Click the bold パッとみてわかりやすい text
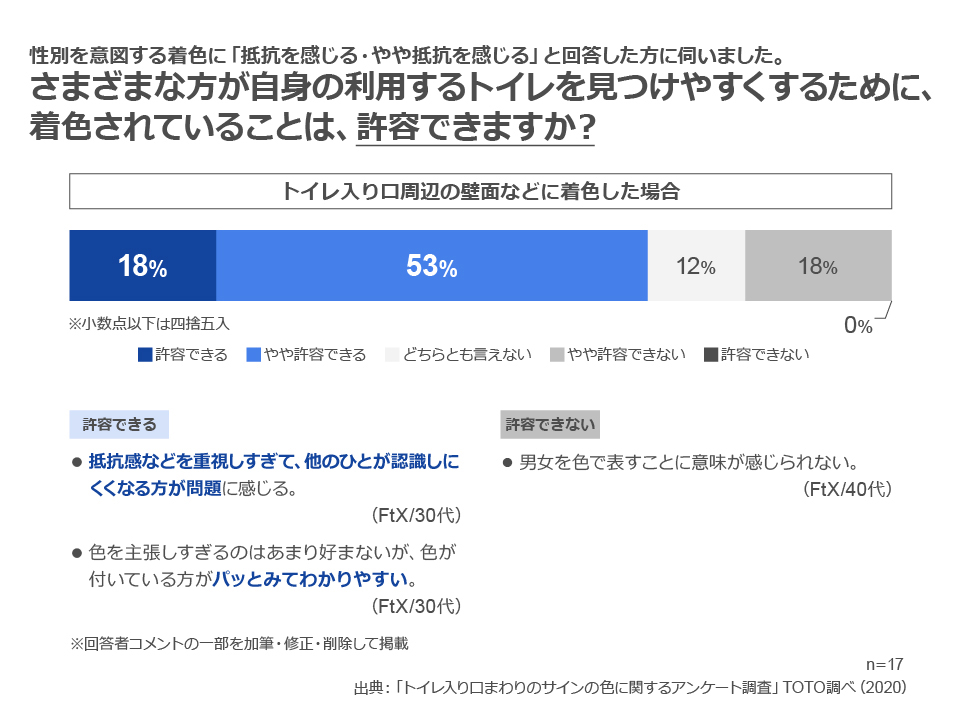The image size is (960, 720). (310, 579)
